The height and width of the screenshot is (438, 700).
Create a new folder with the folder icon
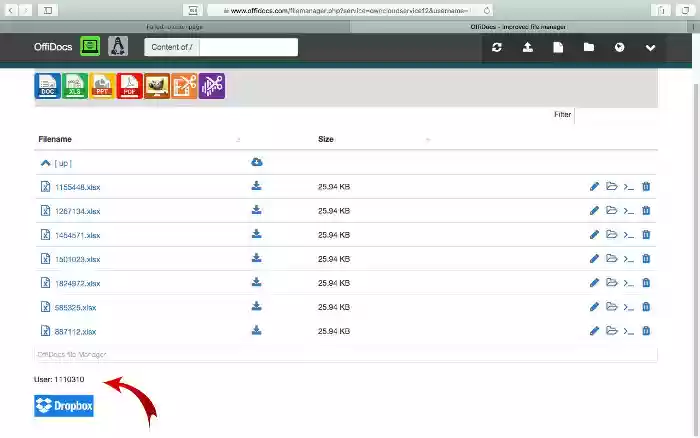pos(589,47)
